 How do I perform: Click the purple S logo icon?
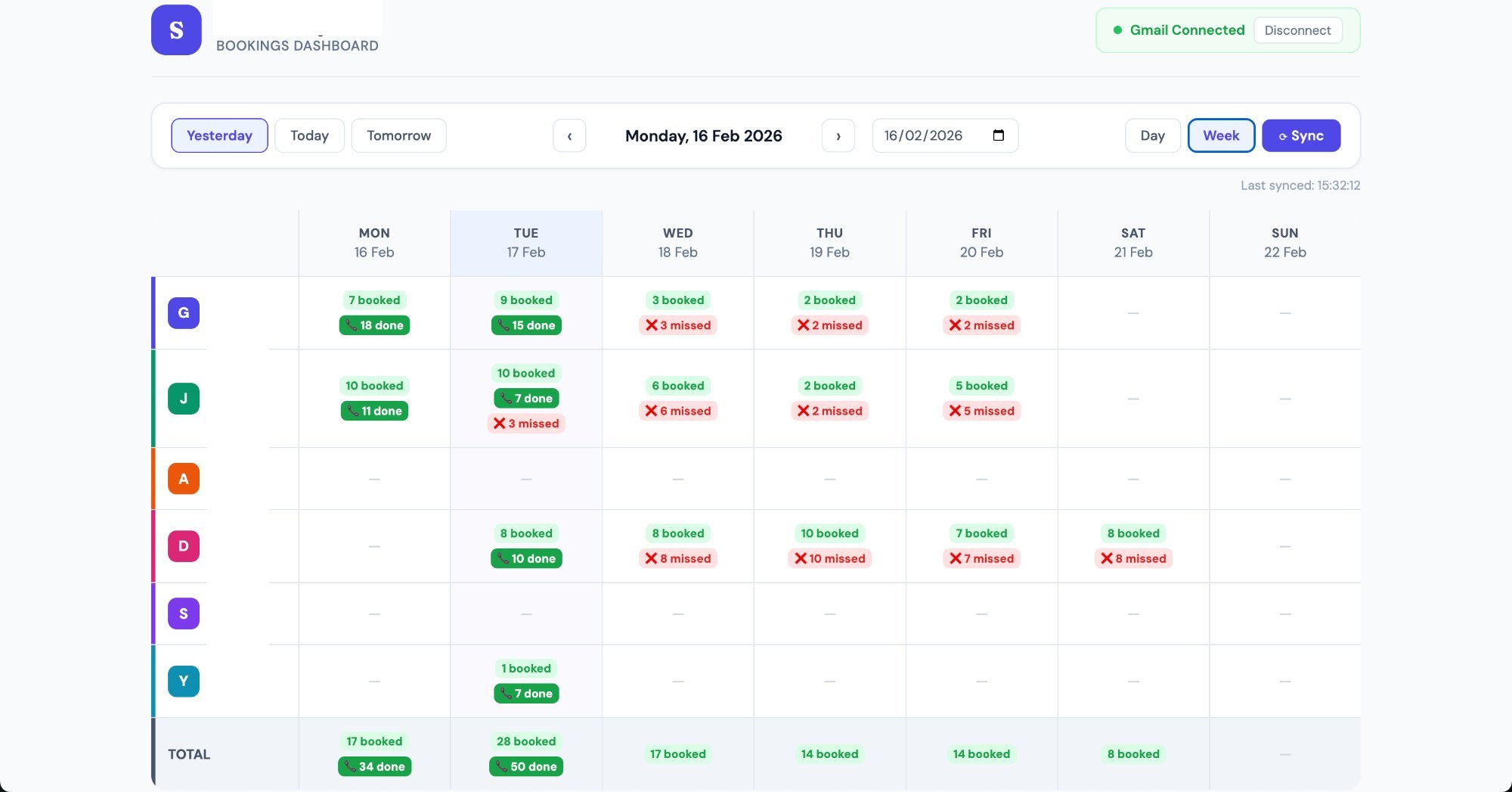(175, 30)
